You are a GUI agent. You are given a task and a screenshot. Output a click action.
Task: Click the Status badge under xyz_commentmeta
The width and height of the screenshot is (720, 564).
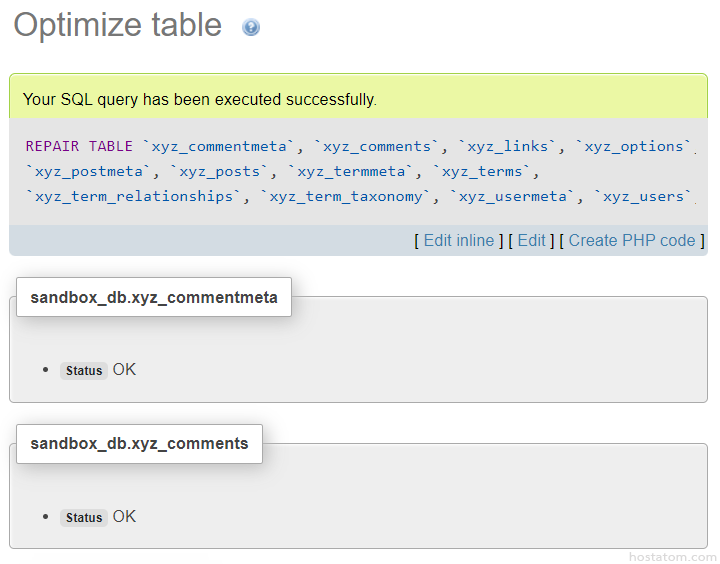tap(84, 371)
